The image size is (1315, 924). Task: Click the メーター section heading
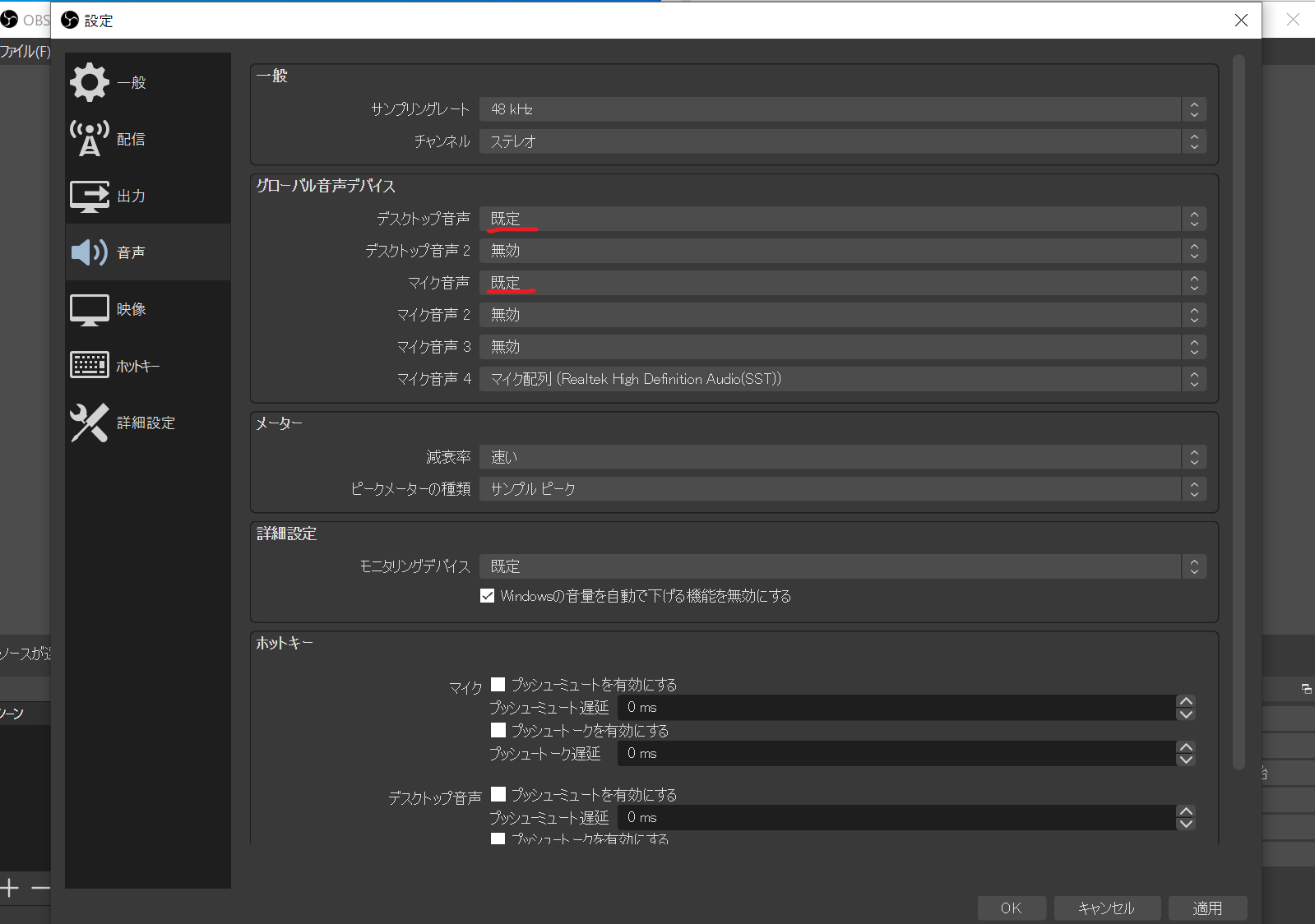[x=279, y=423]
